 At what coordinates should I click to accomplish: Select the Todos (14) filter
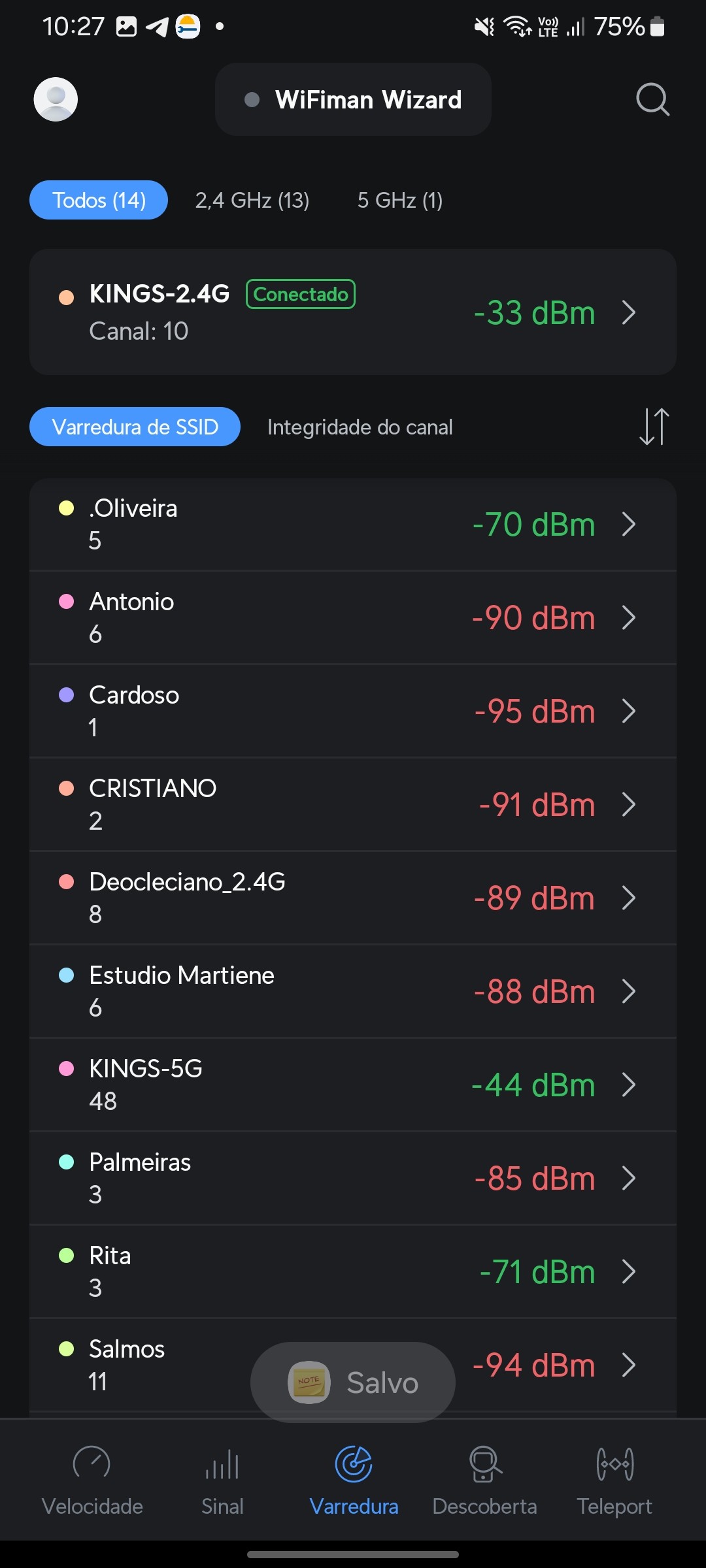pyautogui.click(x=99, y=200)
